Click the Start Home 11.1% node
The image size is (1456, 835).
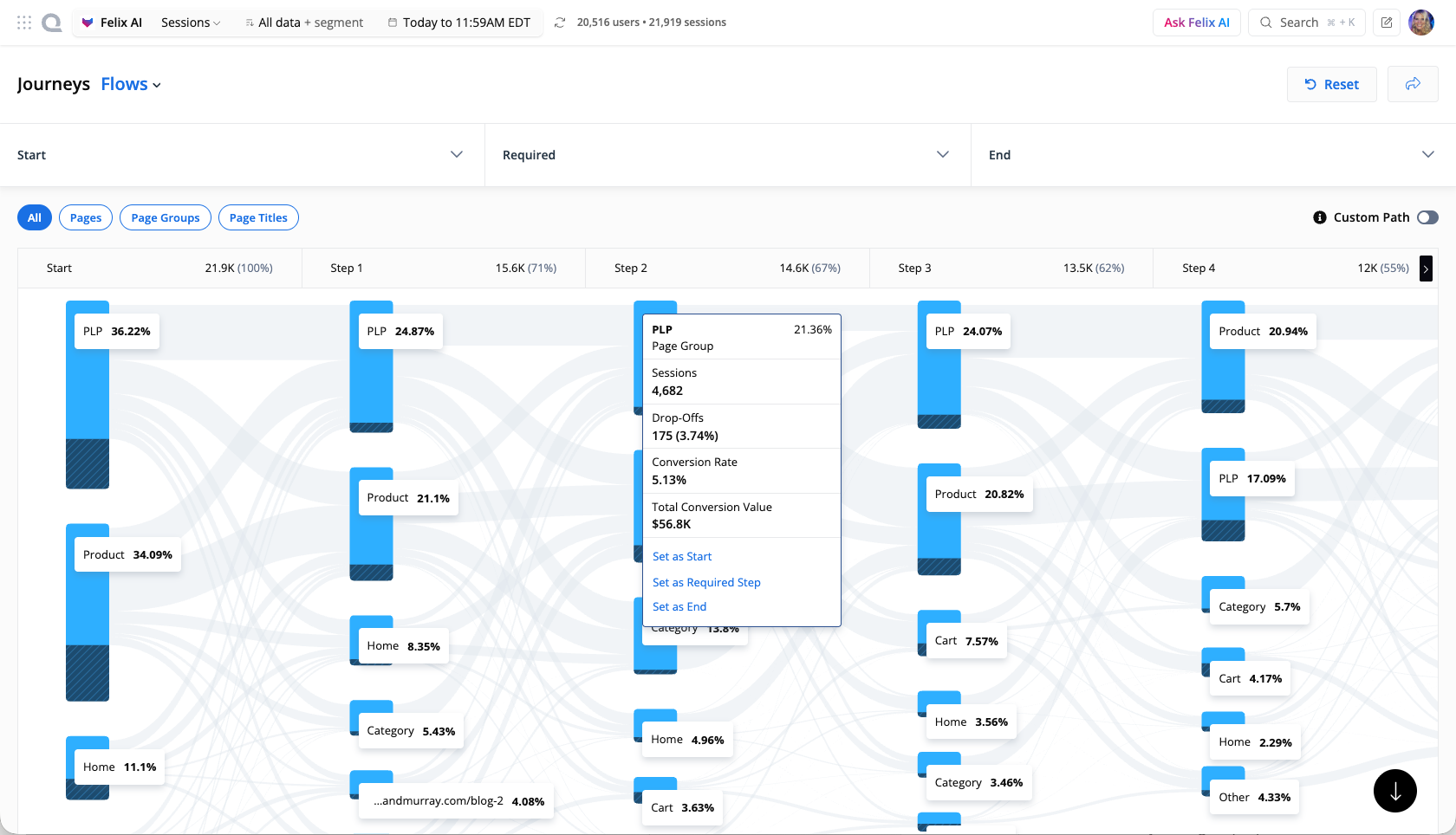tap(120, 767)
